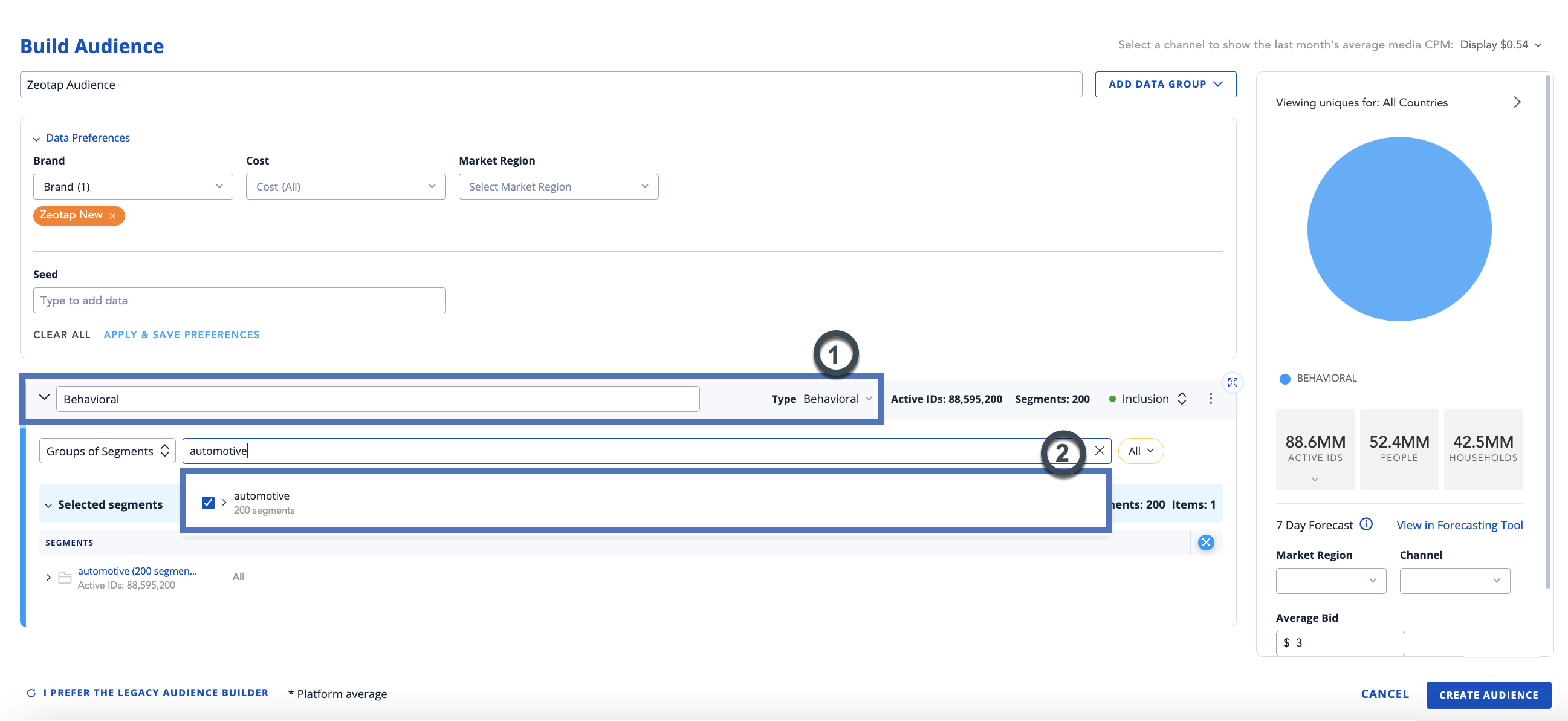Uncheck the automotive 200 segments checkbox
The height and width of the screenshot is (721, 1568).
(208, 503)
